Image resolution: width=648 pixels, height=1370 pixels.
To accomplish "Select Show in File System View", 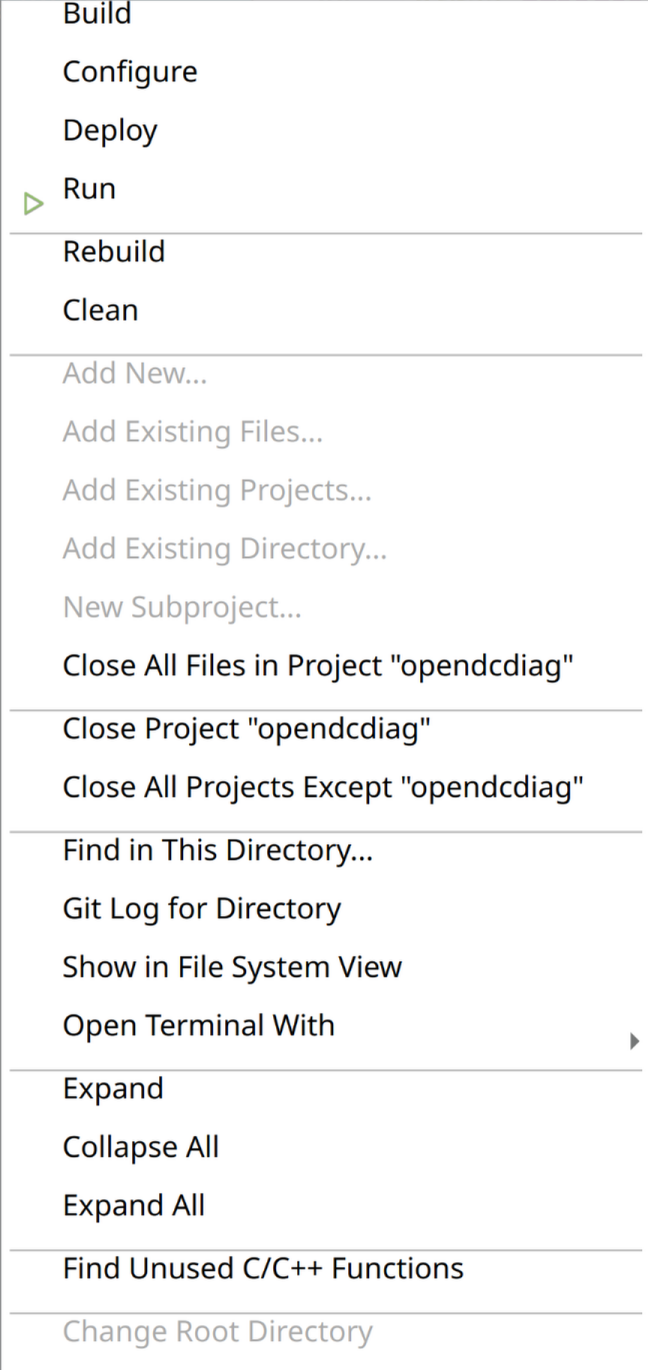I will 232,967.
